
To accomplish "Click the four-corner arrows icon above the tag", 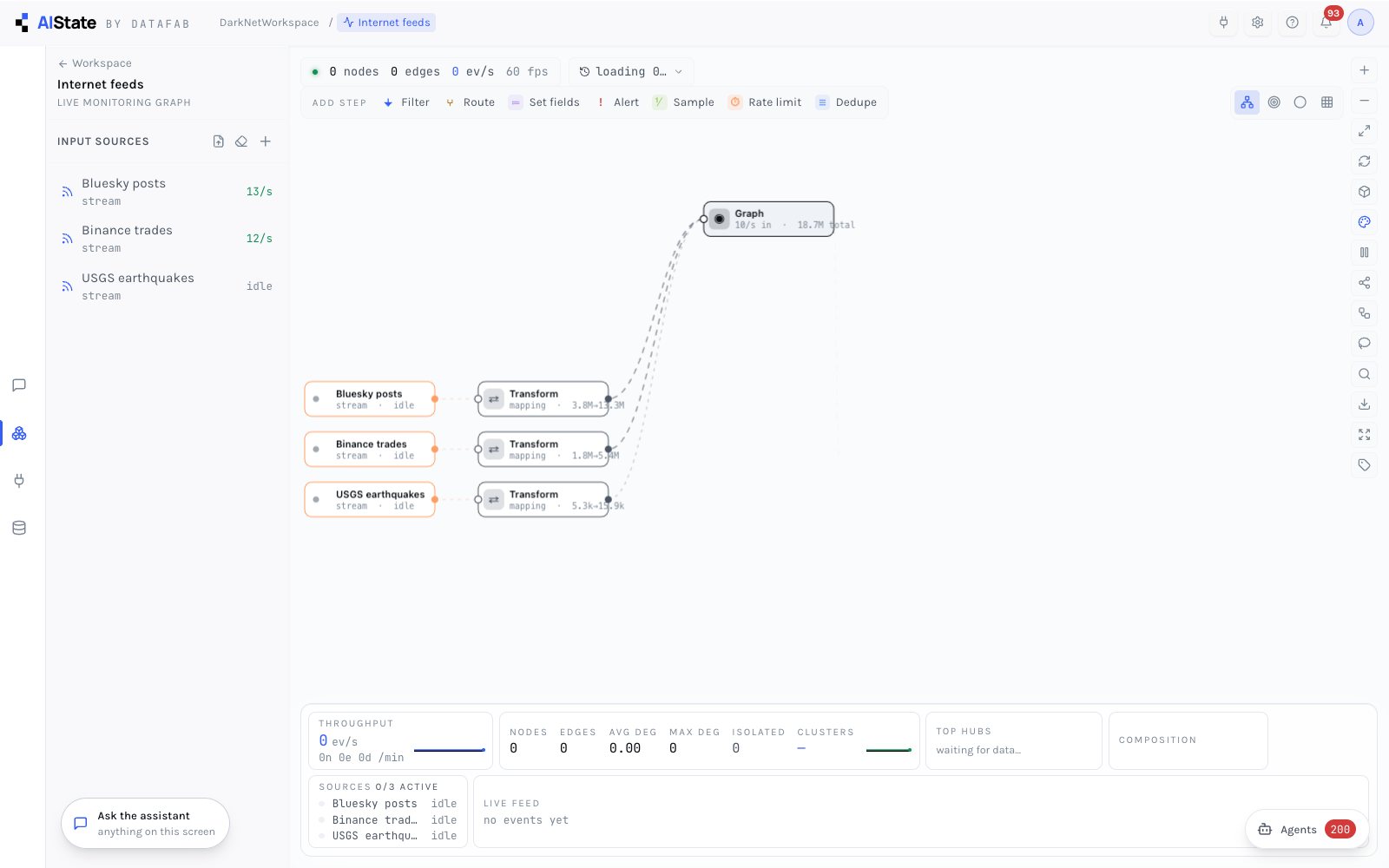I will point(1364,435).
